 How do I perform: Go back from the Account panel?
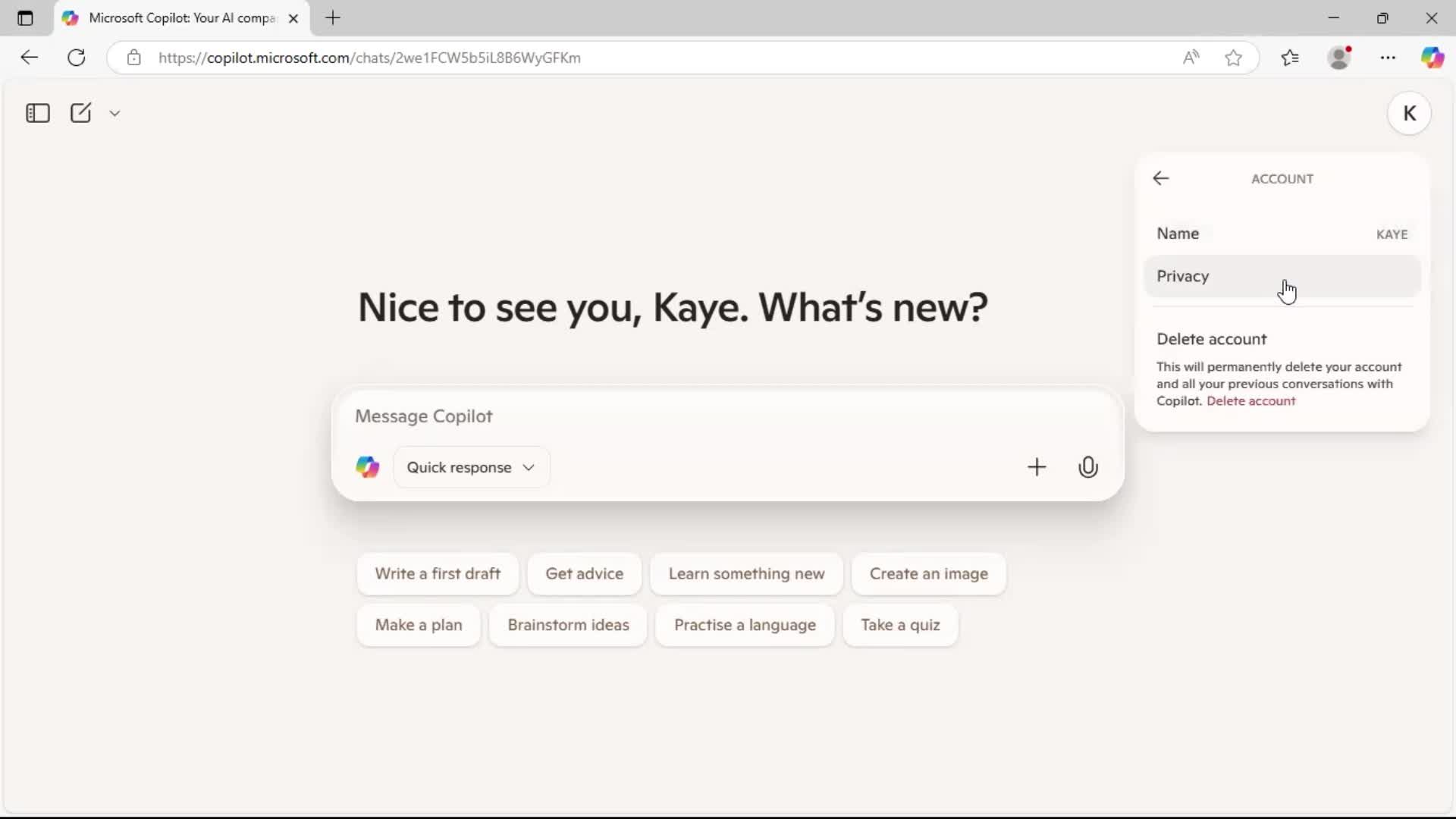click(x=1161, y=178)
